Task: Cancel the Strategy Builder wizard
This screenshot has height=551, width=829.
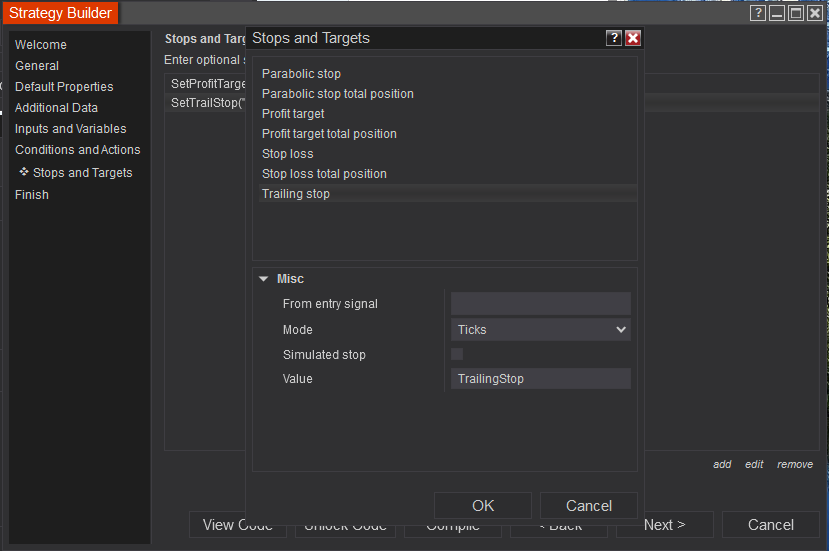Action: tap(770, 525)
